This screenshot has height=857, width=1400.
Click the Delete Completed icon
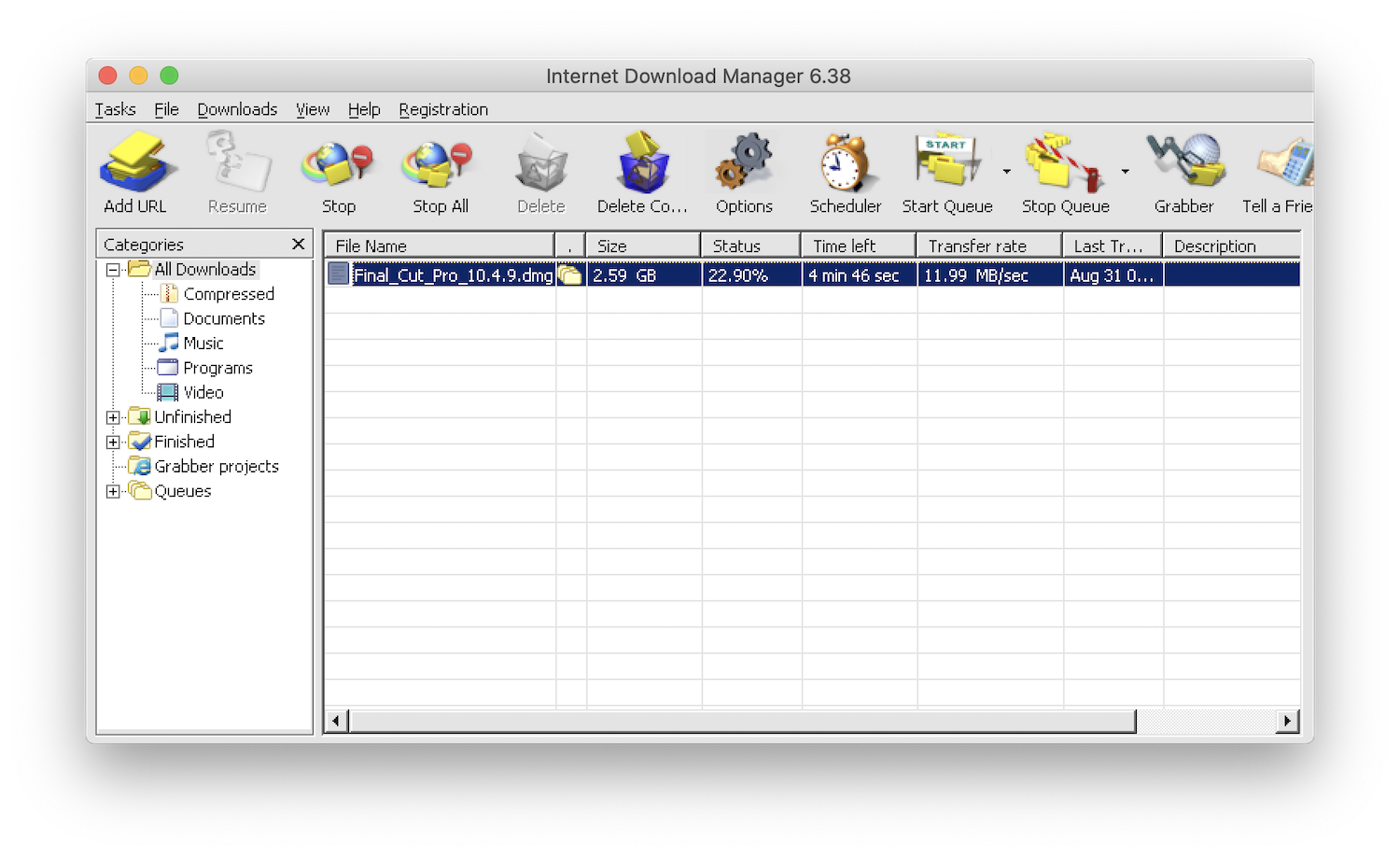[642, 168]
